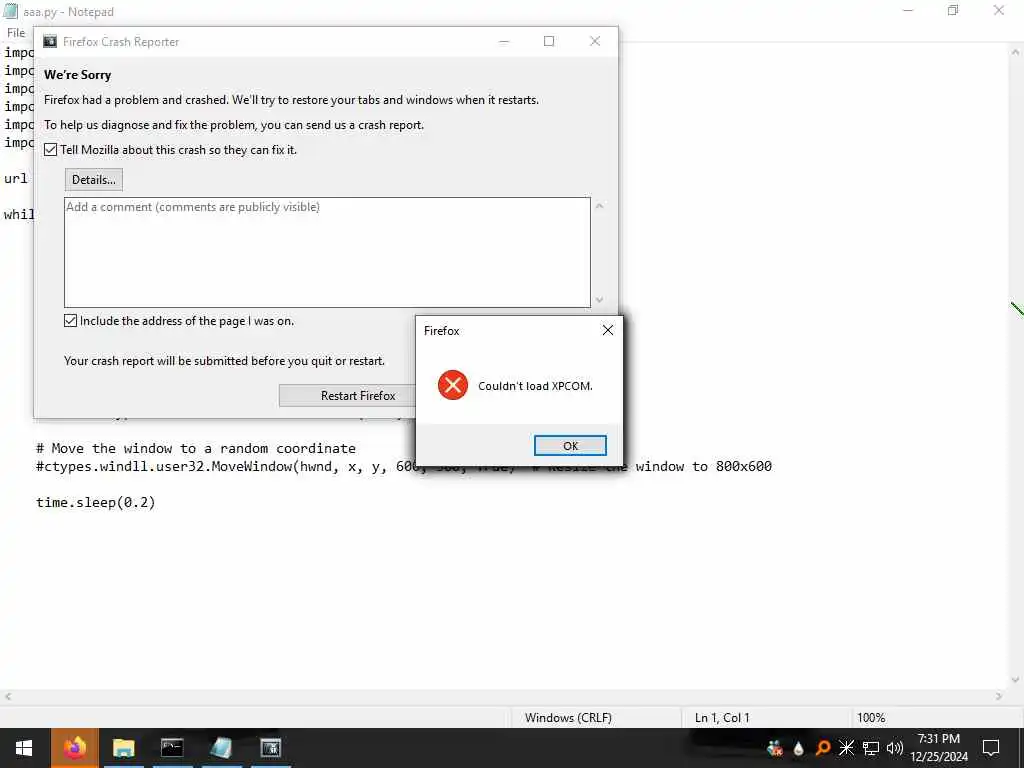Click the Firefox taskbar icon
Image resolution: width=1024 pixels, height=768 pixels.
click(x=74, y=748)
